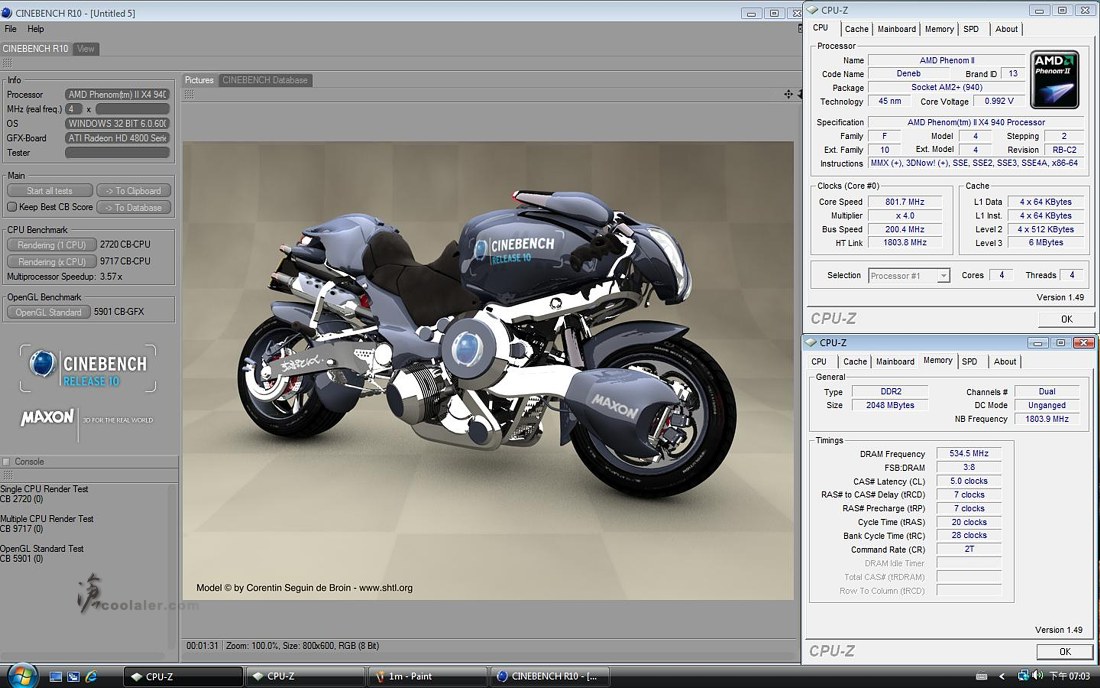Open the File menu in CINEBENCH
The image size is (1100, 688).
(11, 29)
